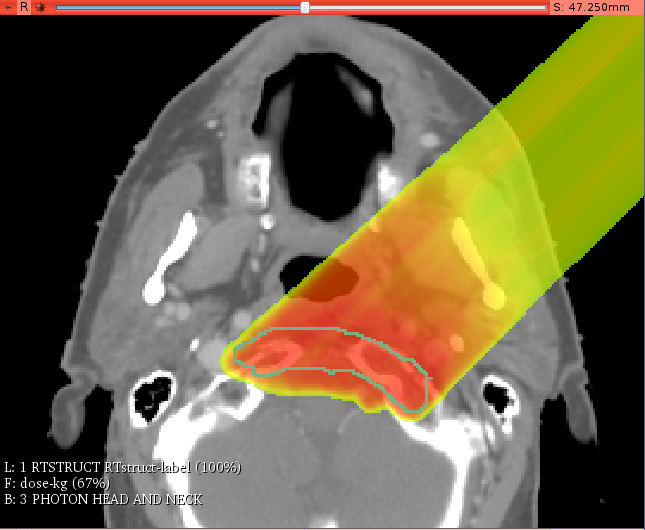
Task: Click inside the green contour's left lobe
Action: pos(280,355)
